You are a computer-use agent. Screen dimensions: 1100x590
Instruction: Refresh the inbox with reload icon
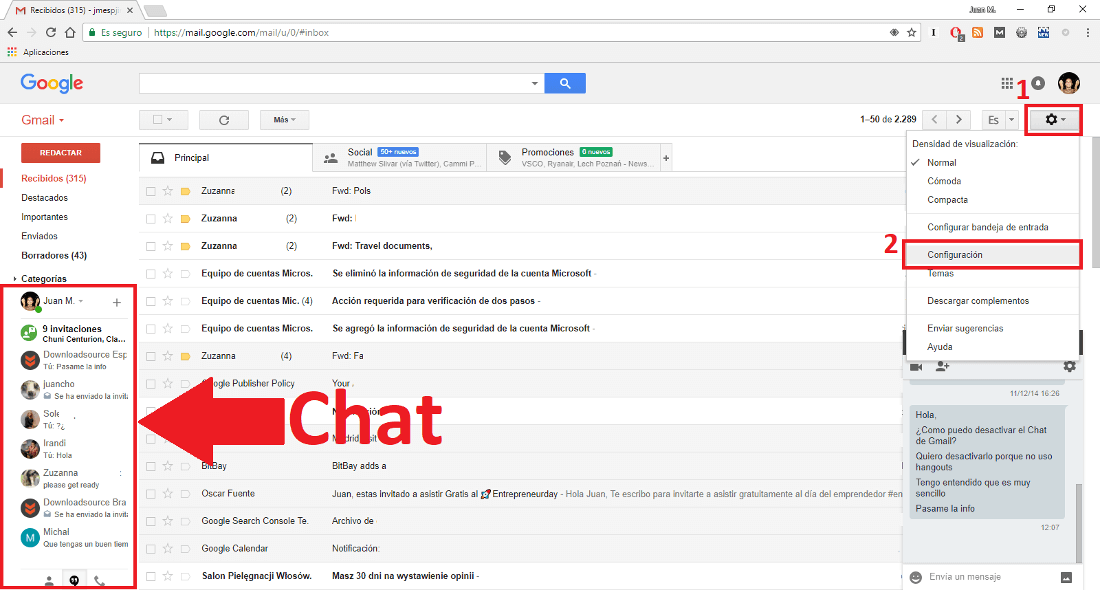pos(224,120)
